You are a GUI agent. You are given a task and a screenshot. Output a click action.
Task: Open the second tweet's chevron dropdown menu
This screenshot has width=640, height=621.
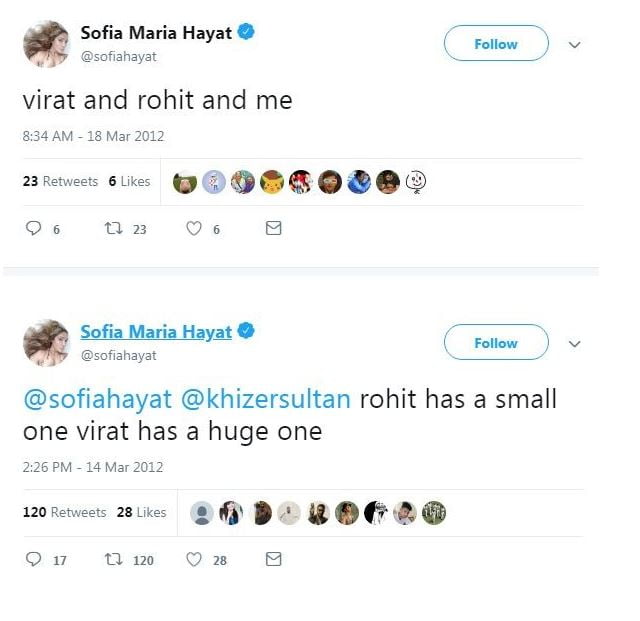575,344
